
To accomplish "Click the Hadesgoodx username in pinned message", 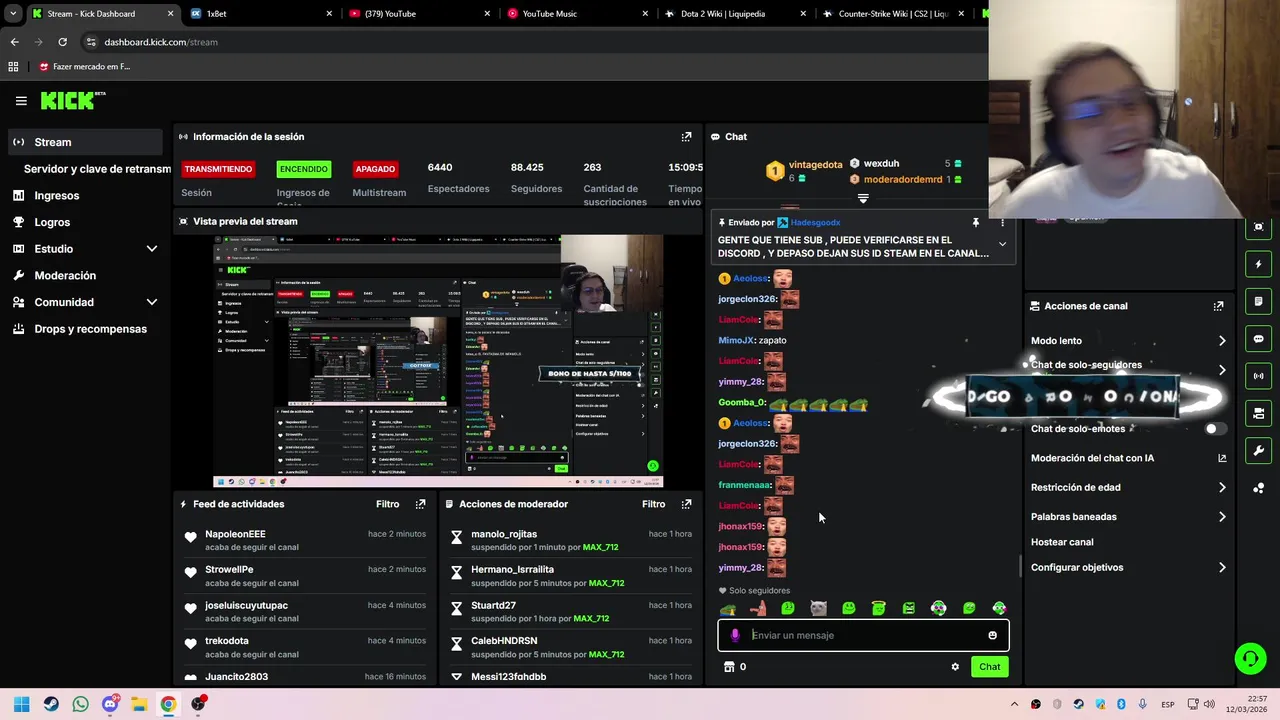I will click(x=814, y=223).
